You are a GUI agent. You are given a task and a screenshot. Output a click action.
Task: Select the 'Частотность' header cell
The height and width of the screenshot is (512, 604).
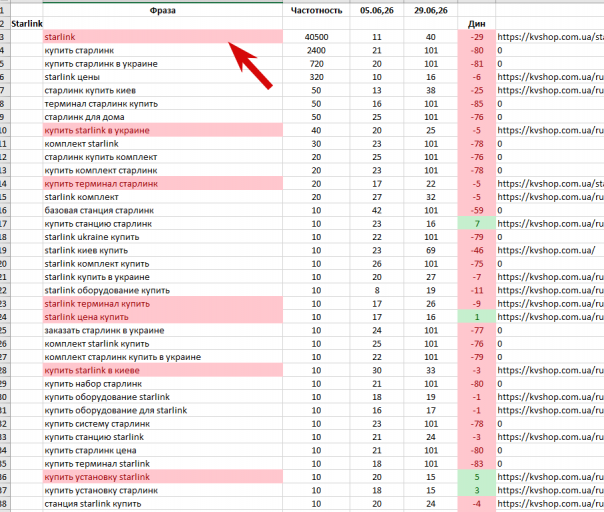(x=316, y=10)
